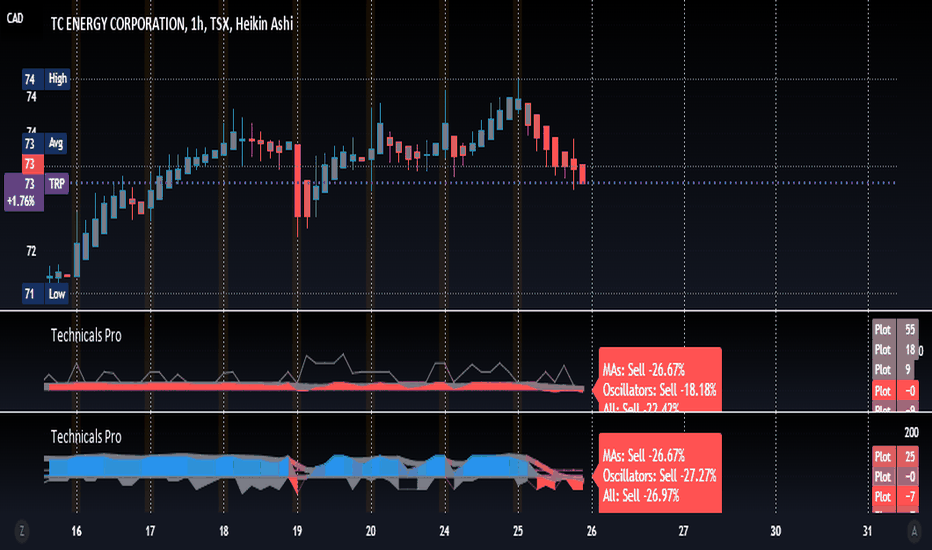Click the red 73 price tag

click(x=32, y=164)
